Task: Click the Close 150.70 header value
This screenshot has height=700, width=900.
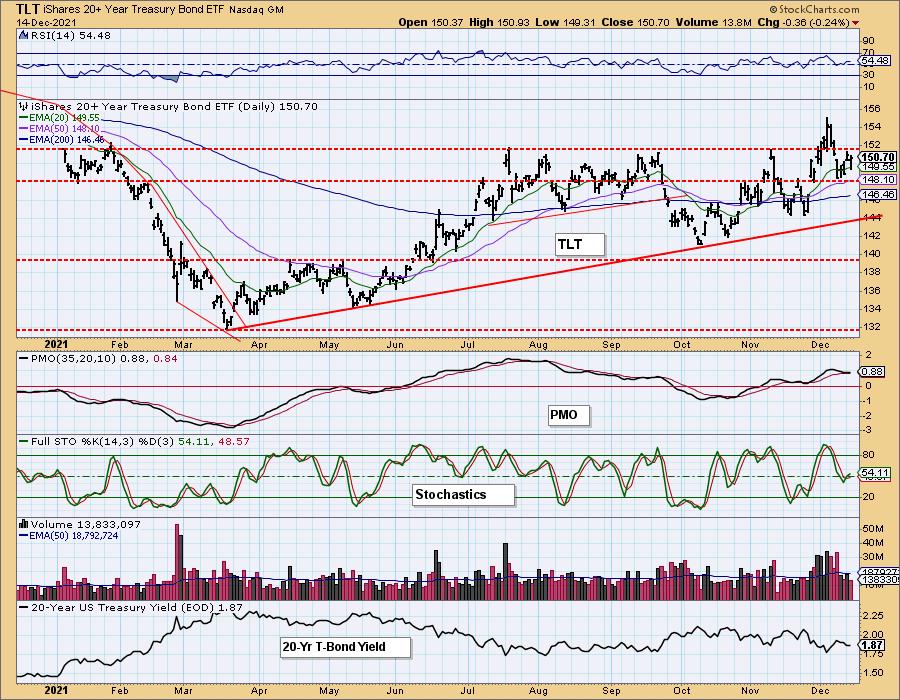Action: click(x=635, y=22)
